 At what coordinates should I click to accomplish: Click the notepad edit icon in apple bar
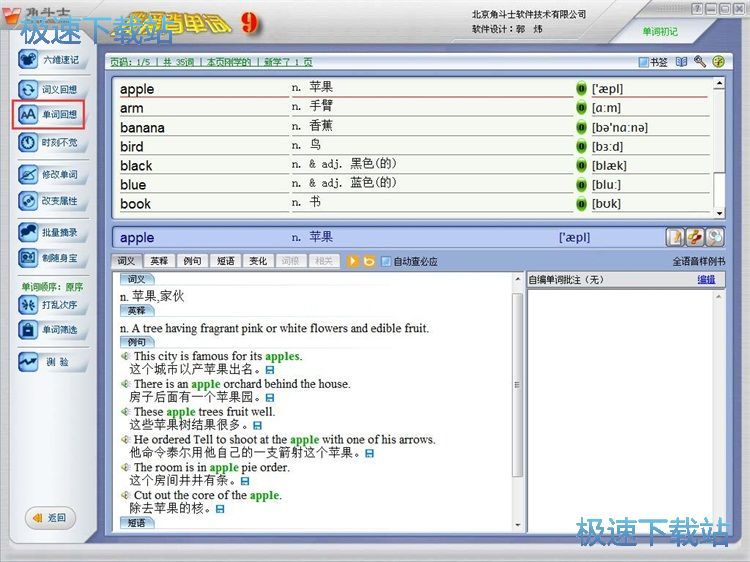click(675, 237)
